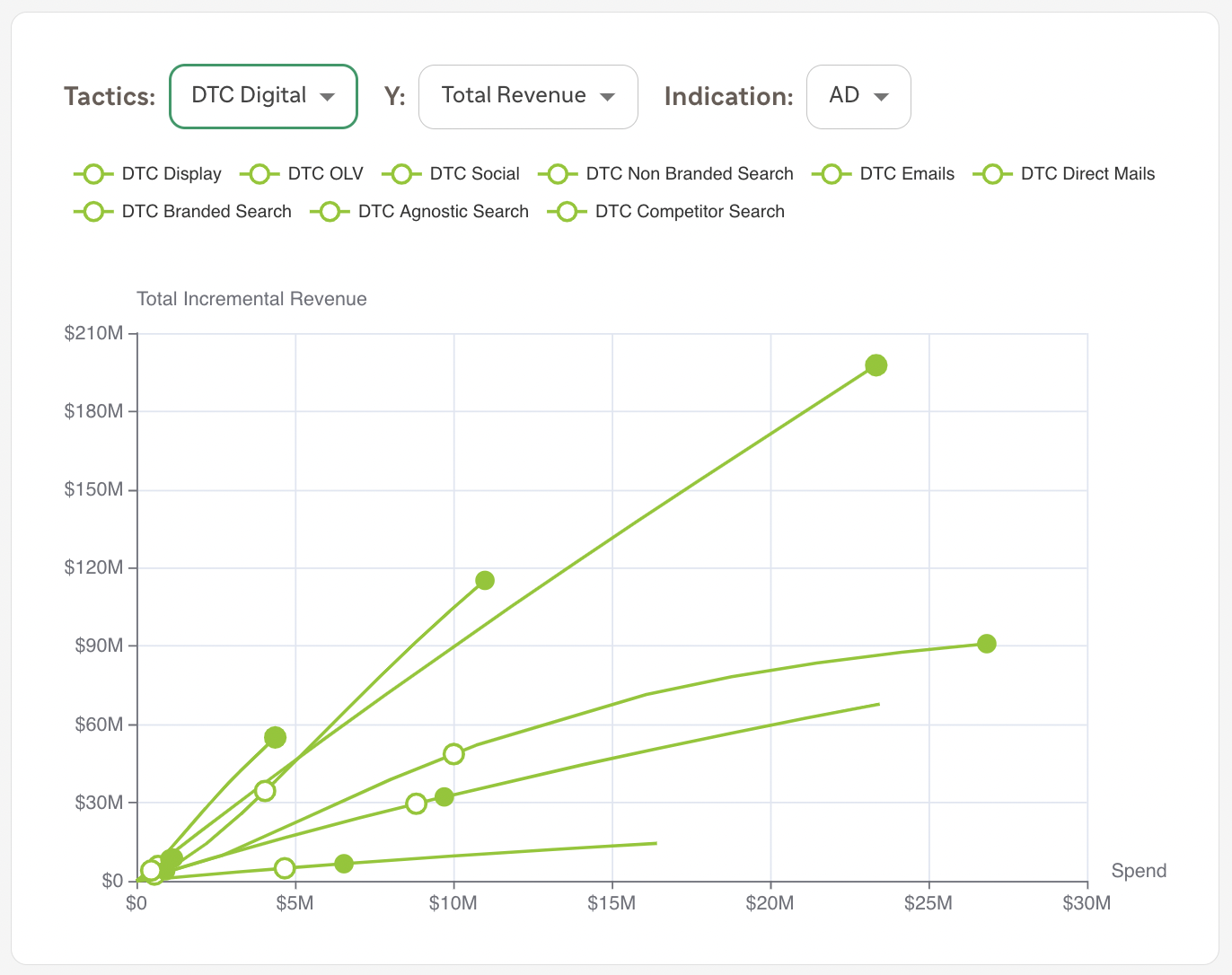Select the filled point near $55M revenue
Screen dimensions: 1232x975
coord(276,738)
